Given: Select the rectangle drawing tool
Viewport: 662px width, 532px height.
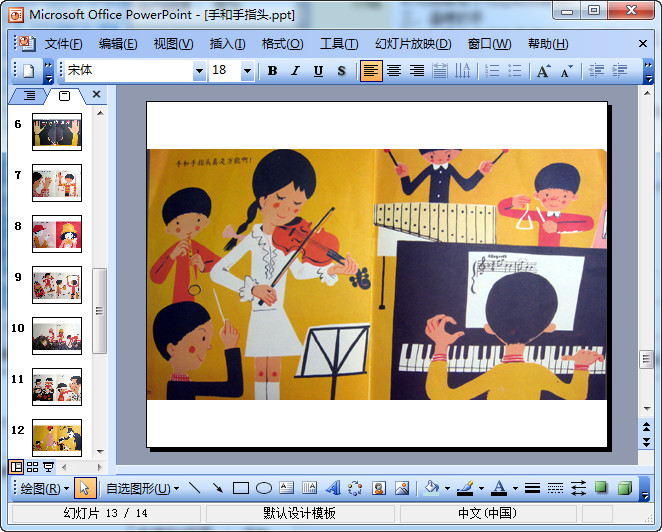Looking at the screenshot, I should [x=241, y=489].
